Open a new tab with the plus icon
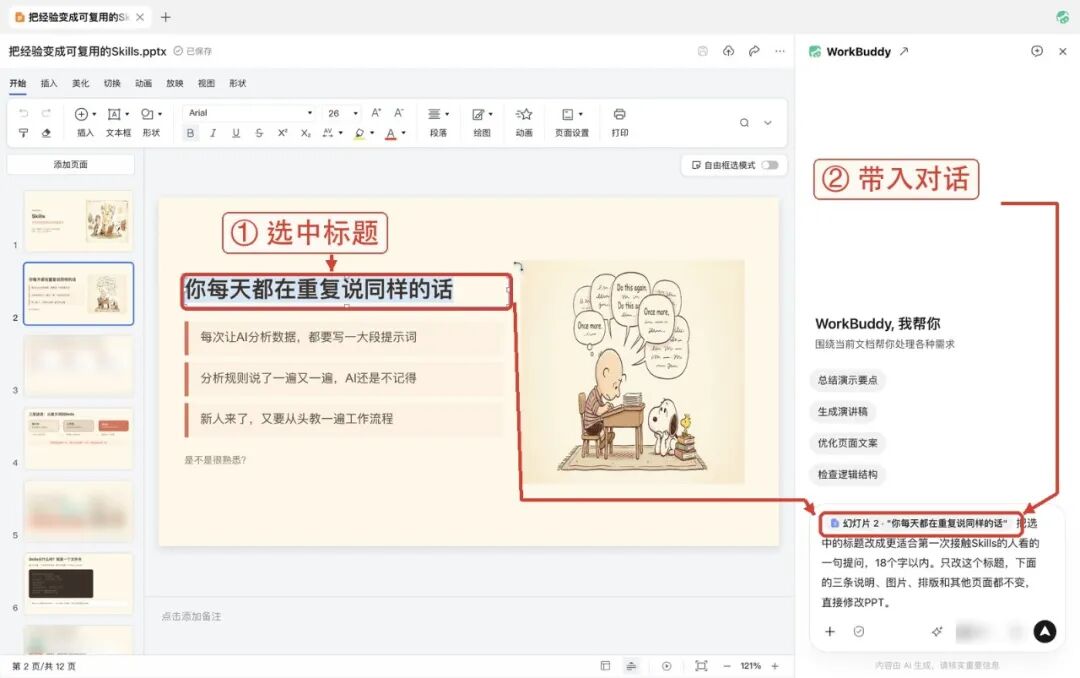This screenshot has height=678, width=1080. 165,17
